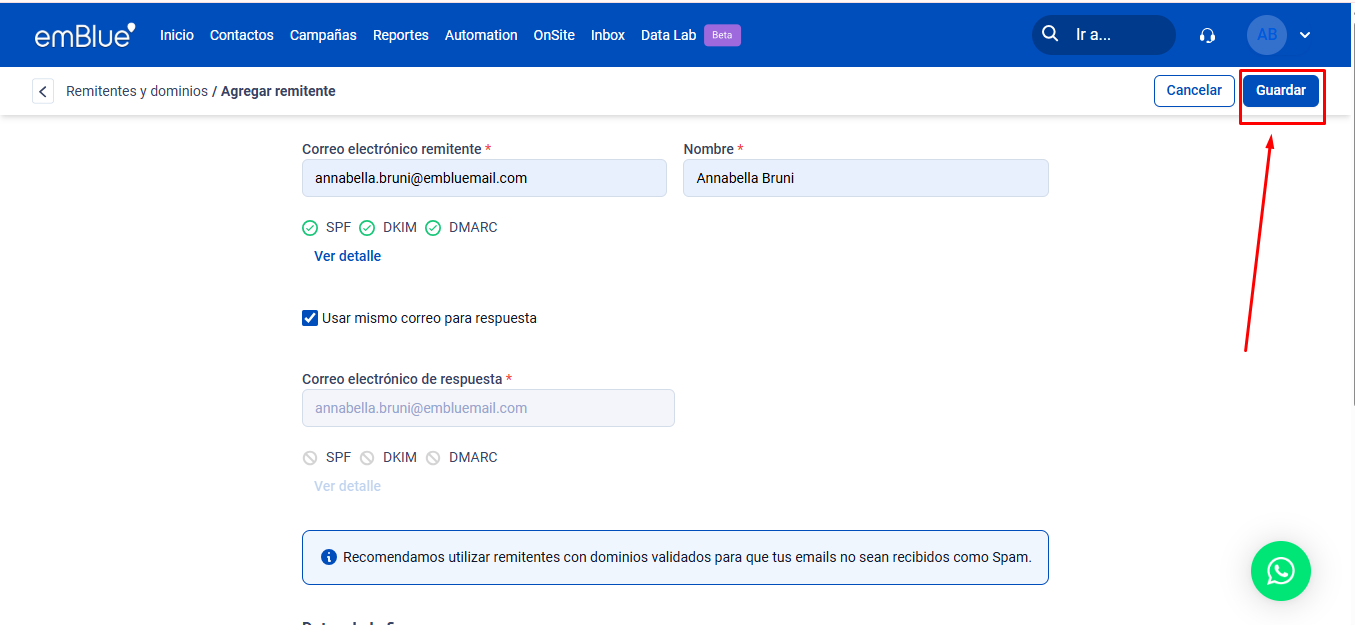Click the Nombre input field
This screenshot has width=1355, height=625.
[865, 178]
